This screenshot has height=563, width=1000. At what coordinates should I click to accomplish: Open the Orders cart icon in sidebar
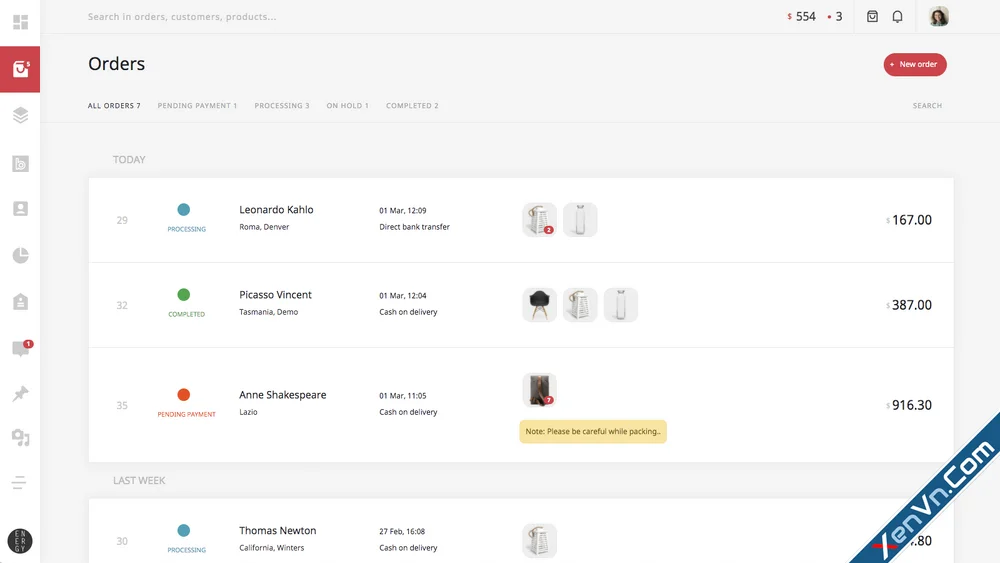pyautogui.click(x=20, y=69)
